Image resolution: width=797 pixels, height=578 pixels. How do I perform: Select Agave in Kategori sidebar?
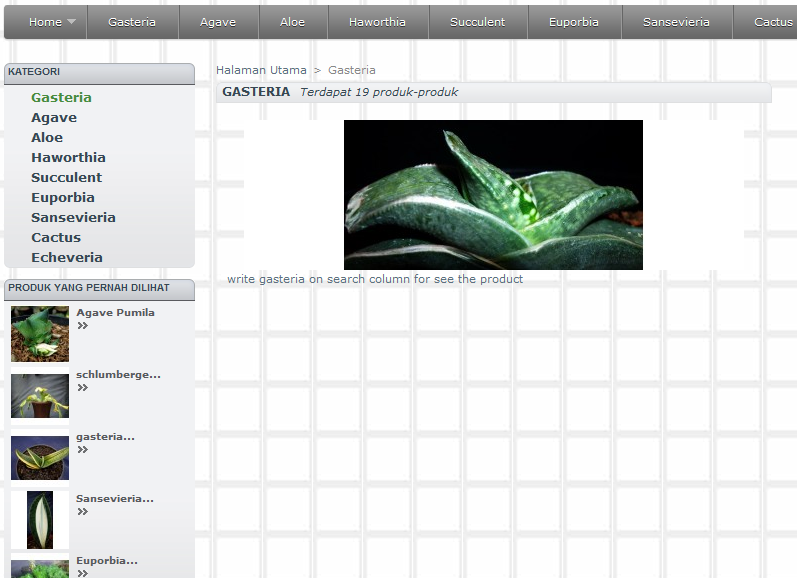[54, 117]
